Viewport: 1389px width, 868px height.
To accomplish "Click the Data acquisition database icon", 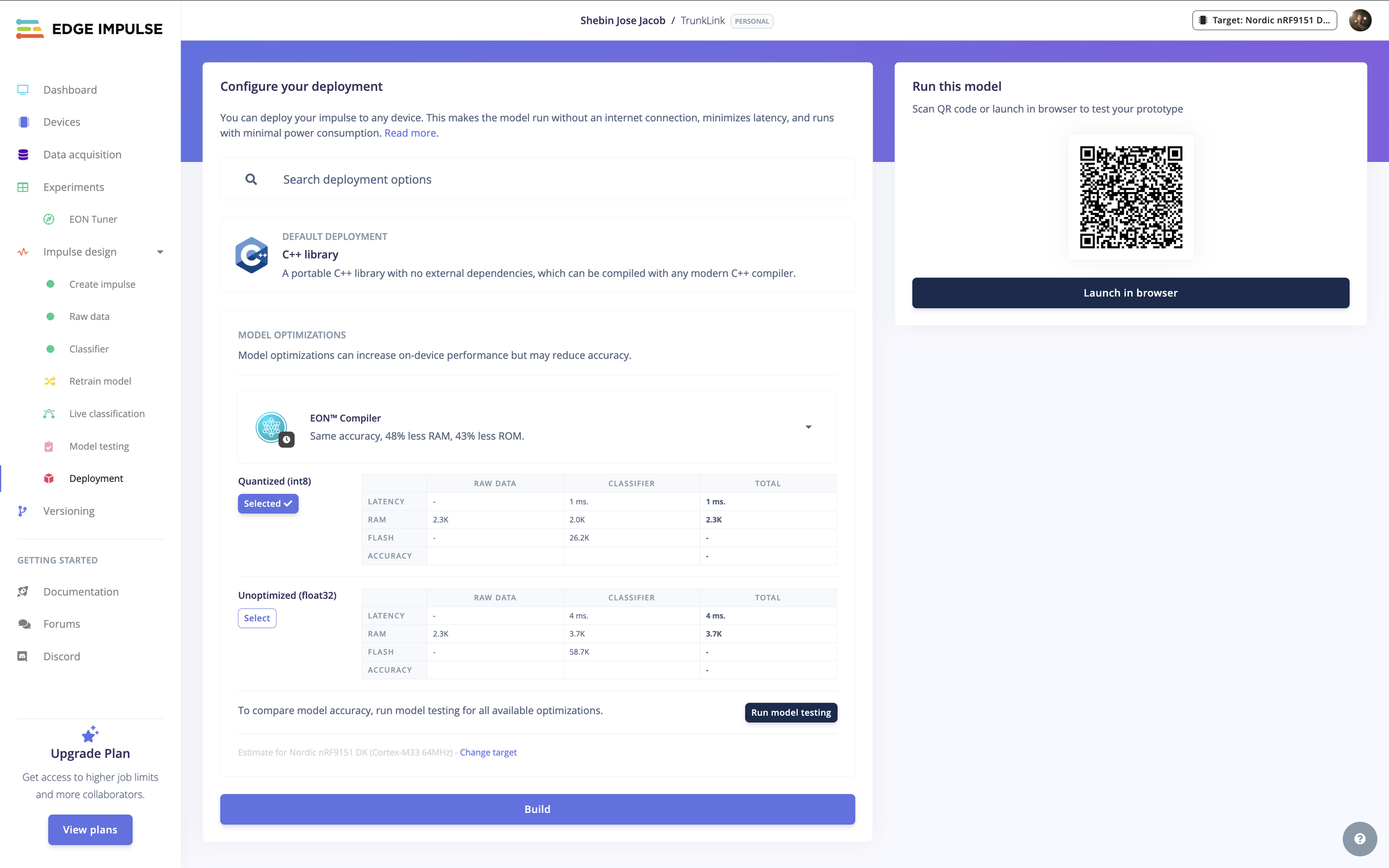I will coord(23,155).
